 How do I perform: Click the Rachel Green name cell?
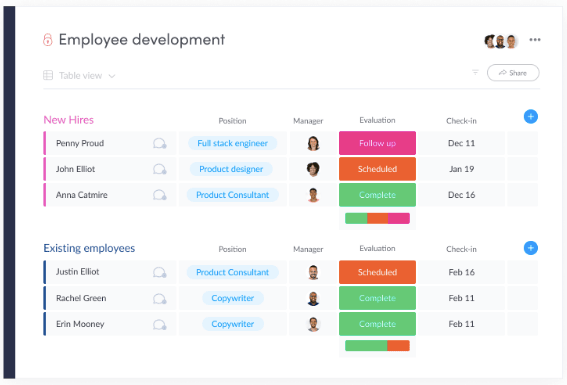coord(110,298)
